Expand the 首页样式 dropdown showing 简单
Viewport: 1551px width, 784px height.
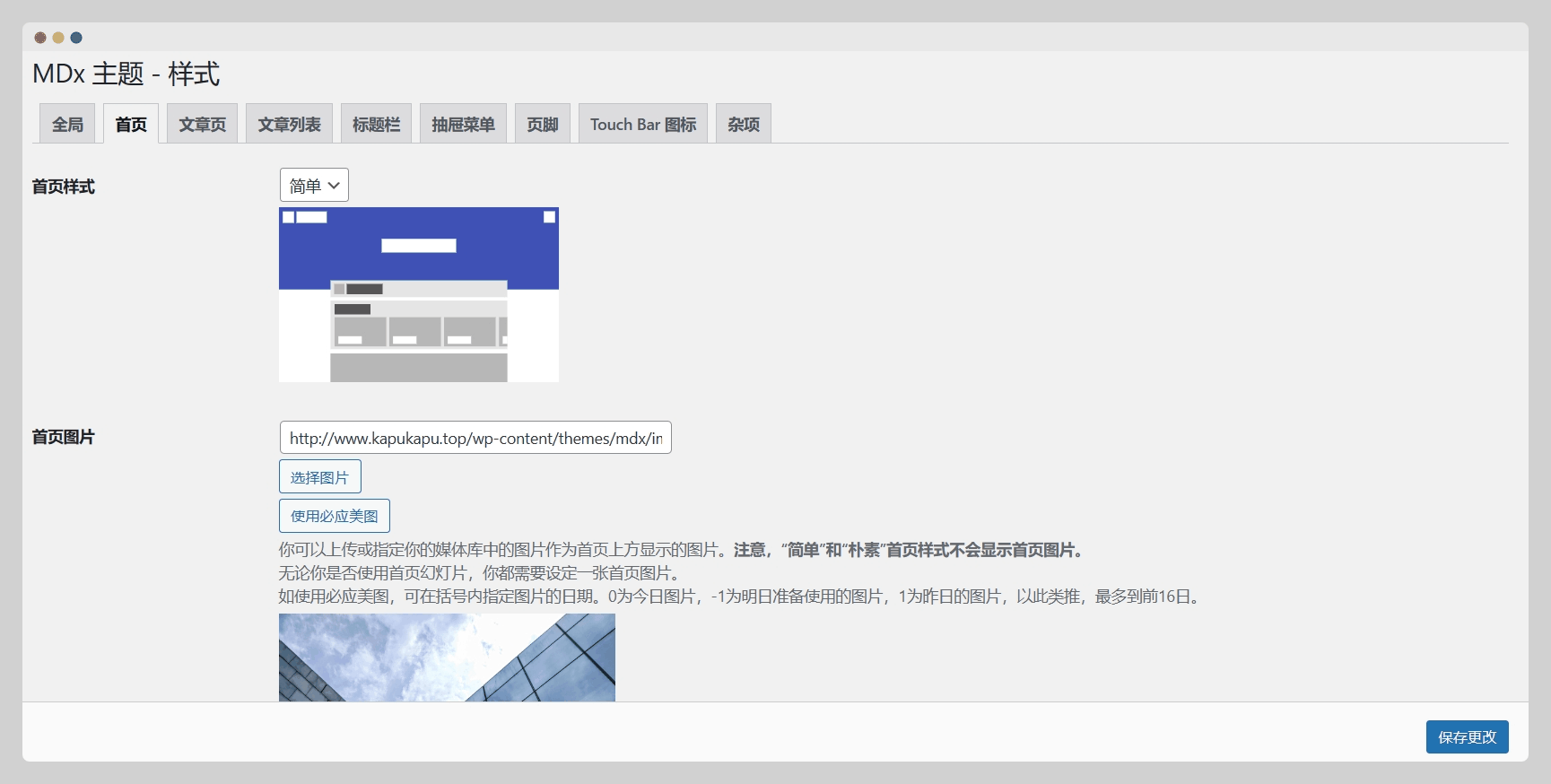pos(314,186)
